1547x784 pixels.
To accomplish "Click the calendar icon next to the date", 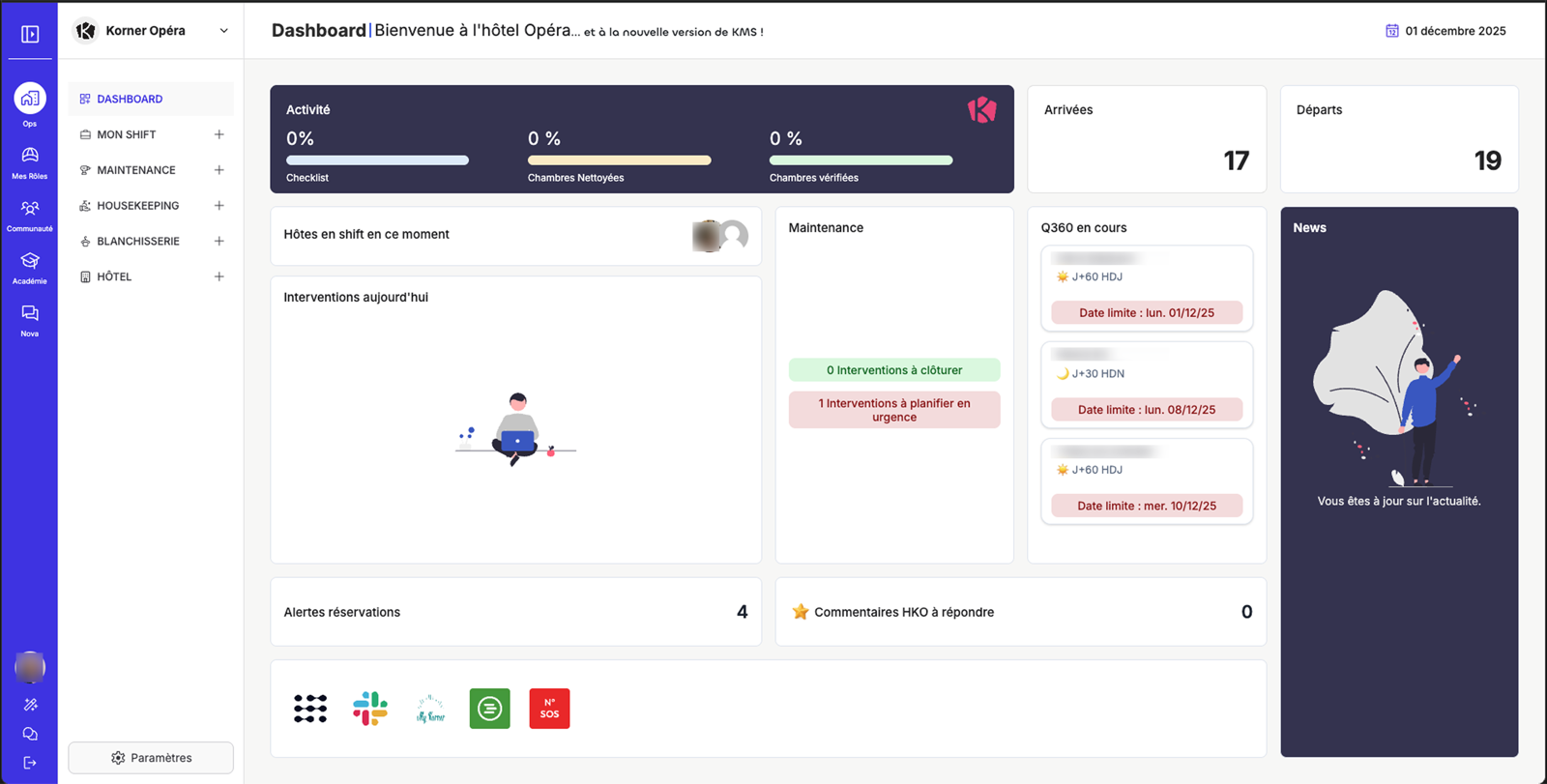I will click(1392, 31).
